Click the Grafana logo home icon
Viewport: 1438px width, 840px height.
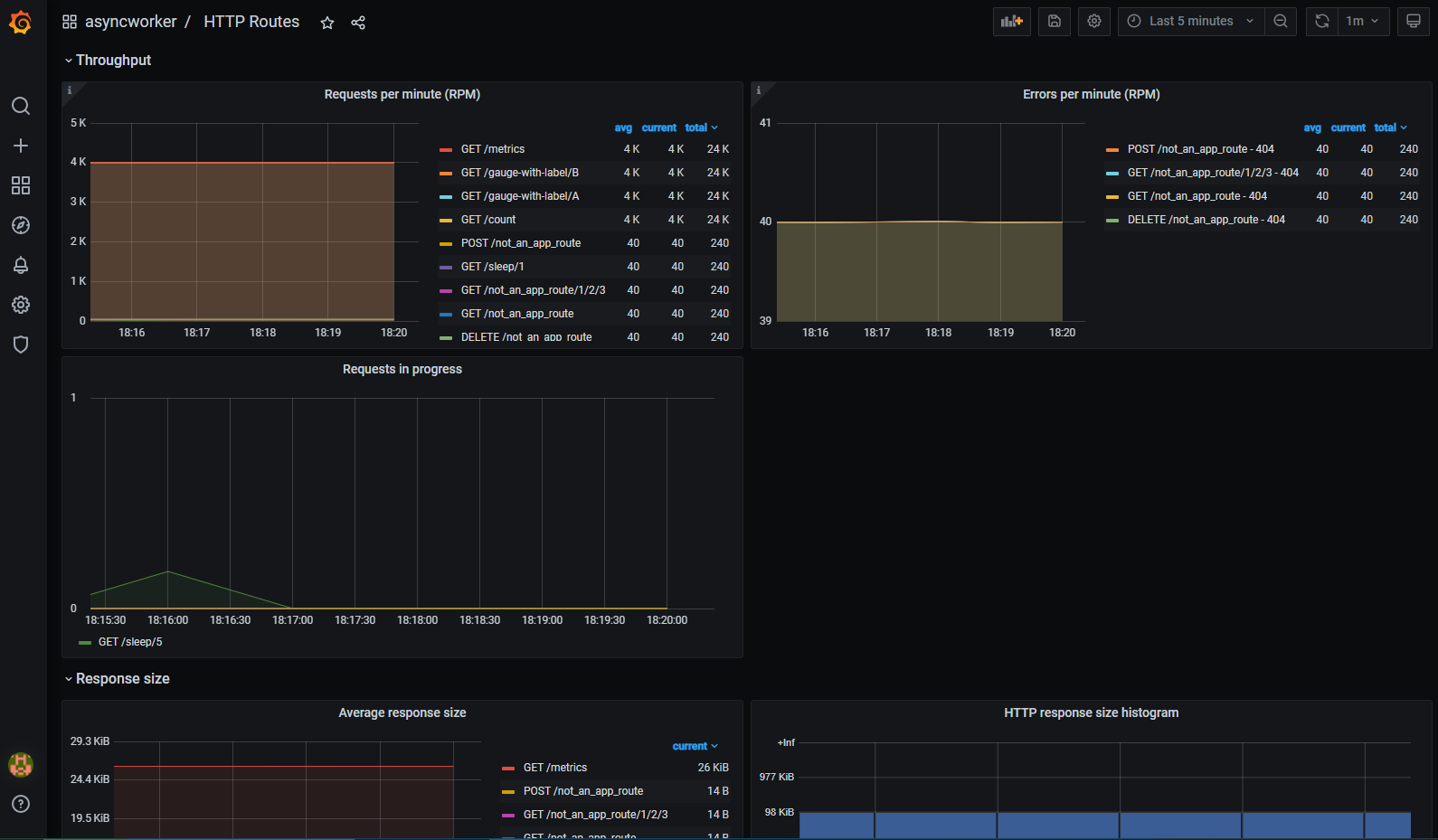click(x=20, y=23)
